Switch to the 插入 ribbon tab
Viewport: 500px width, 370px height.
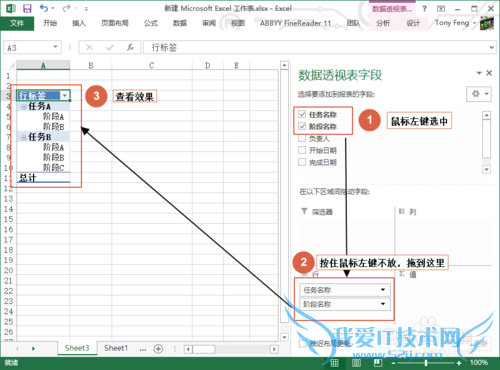point(79,23)
